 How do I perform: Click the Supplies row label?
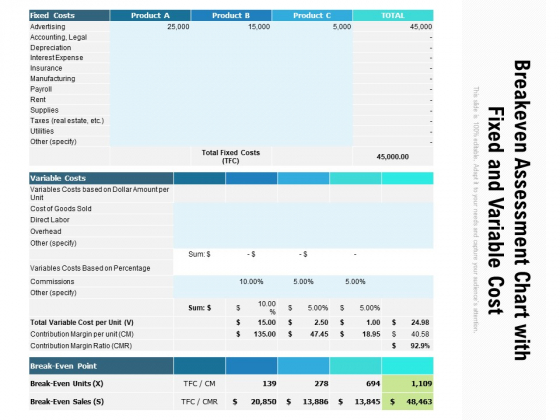pyautogui.click(x=44, y=110)
